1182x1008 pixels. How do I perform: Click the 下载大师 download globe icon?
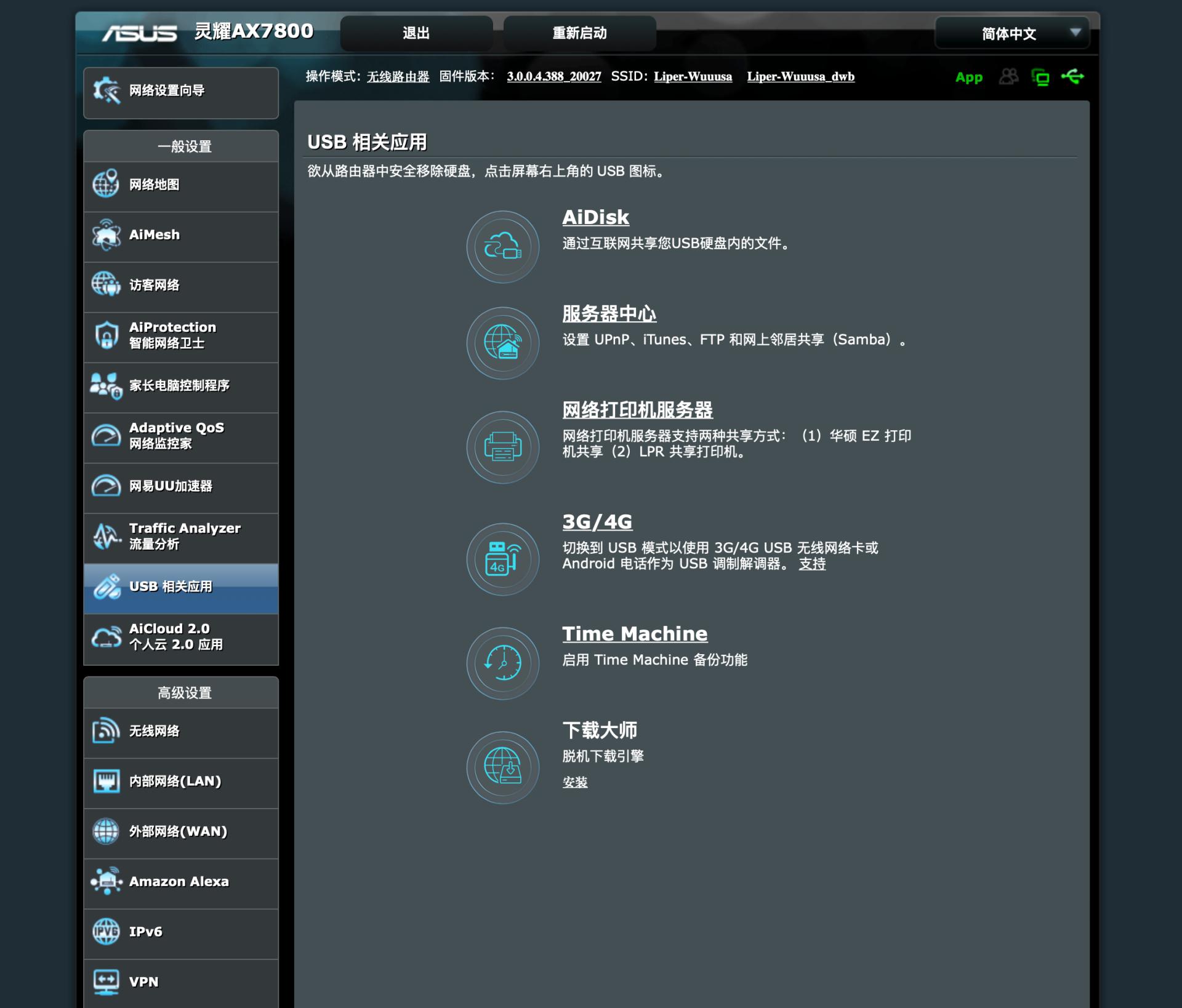click(x=502, y=767)
